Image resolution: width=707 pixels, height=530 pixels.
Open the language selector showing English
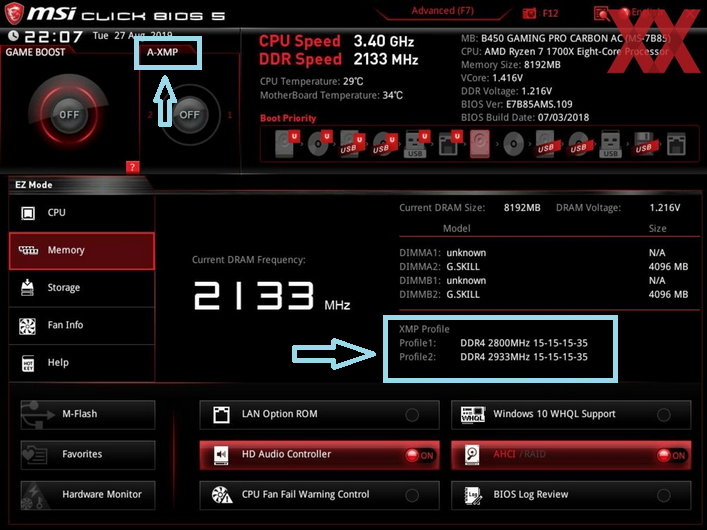click(643, 13)
